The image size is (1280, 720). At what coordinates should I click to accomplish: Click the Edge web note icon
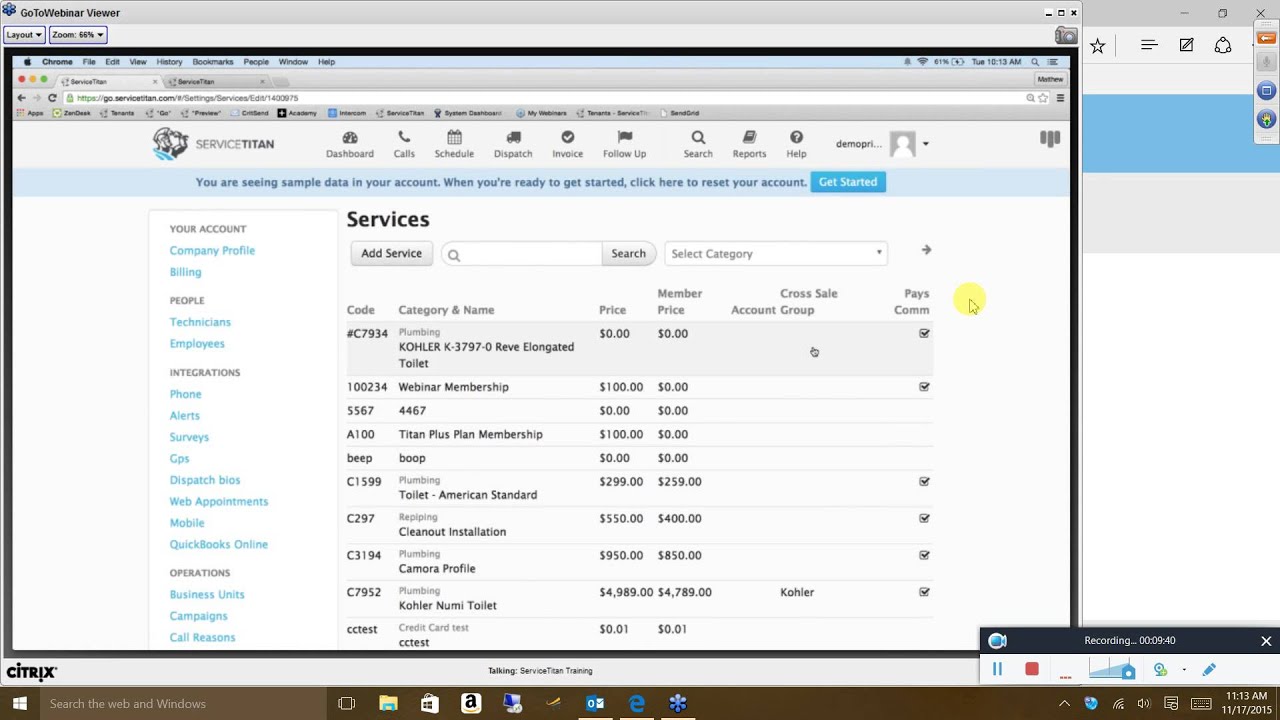(x=1186, y=45)
